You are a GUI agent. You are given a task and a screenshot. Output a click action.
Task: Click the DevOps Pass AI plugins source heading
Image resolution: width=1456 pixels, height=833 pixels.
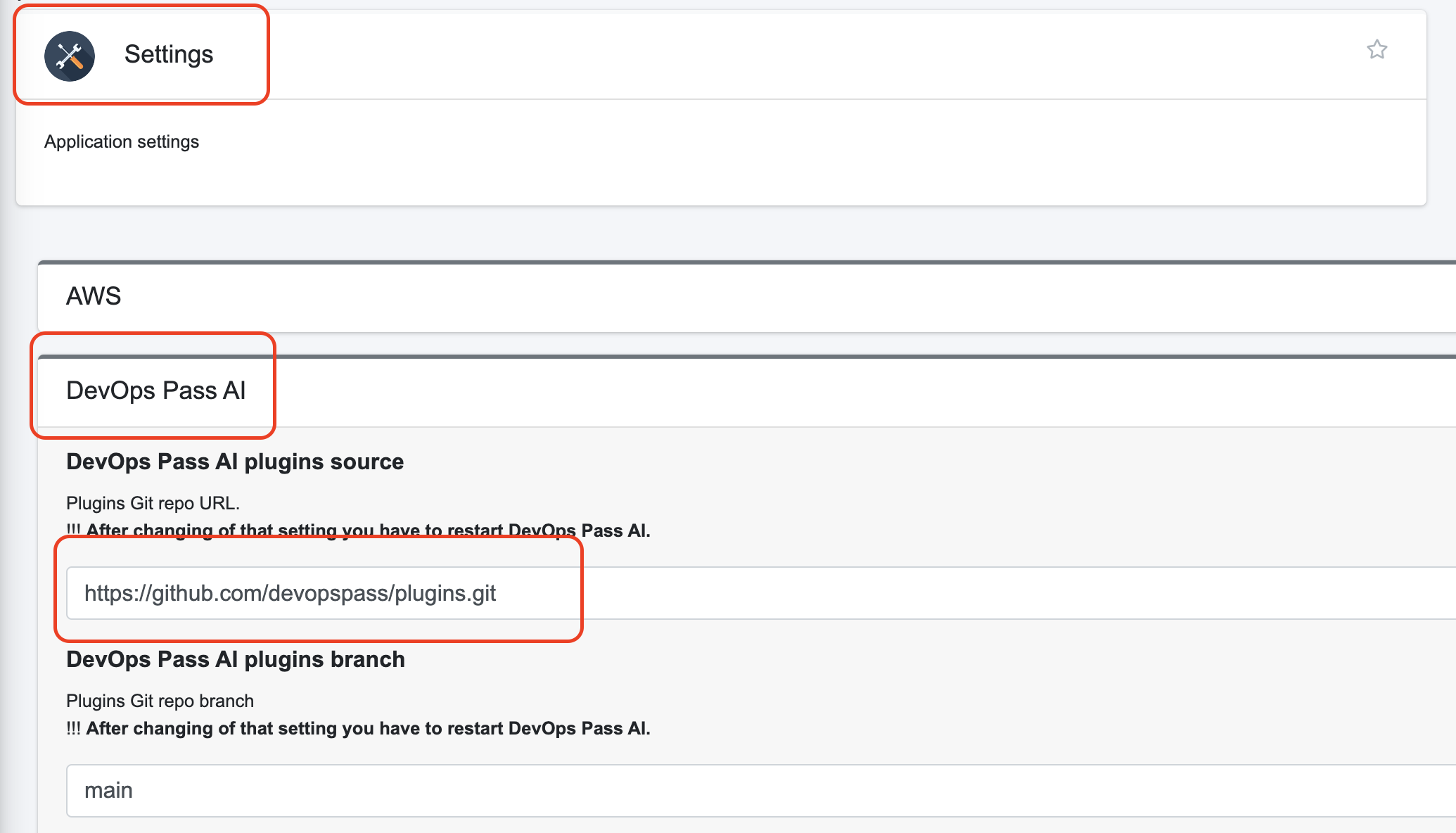pos(235,462)
